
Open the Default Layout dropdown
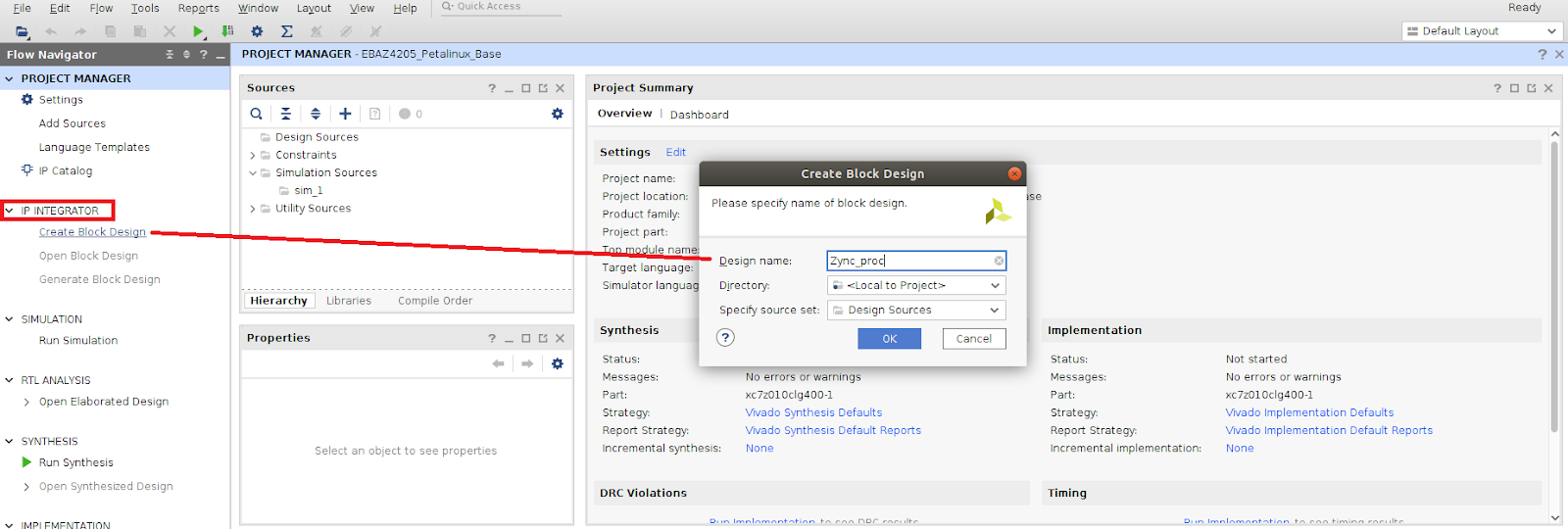coord(1481,31)
